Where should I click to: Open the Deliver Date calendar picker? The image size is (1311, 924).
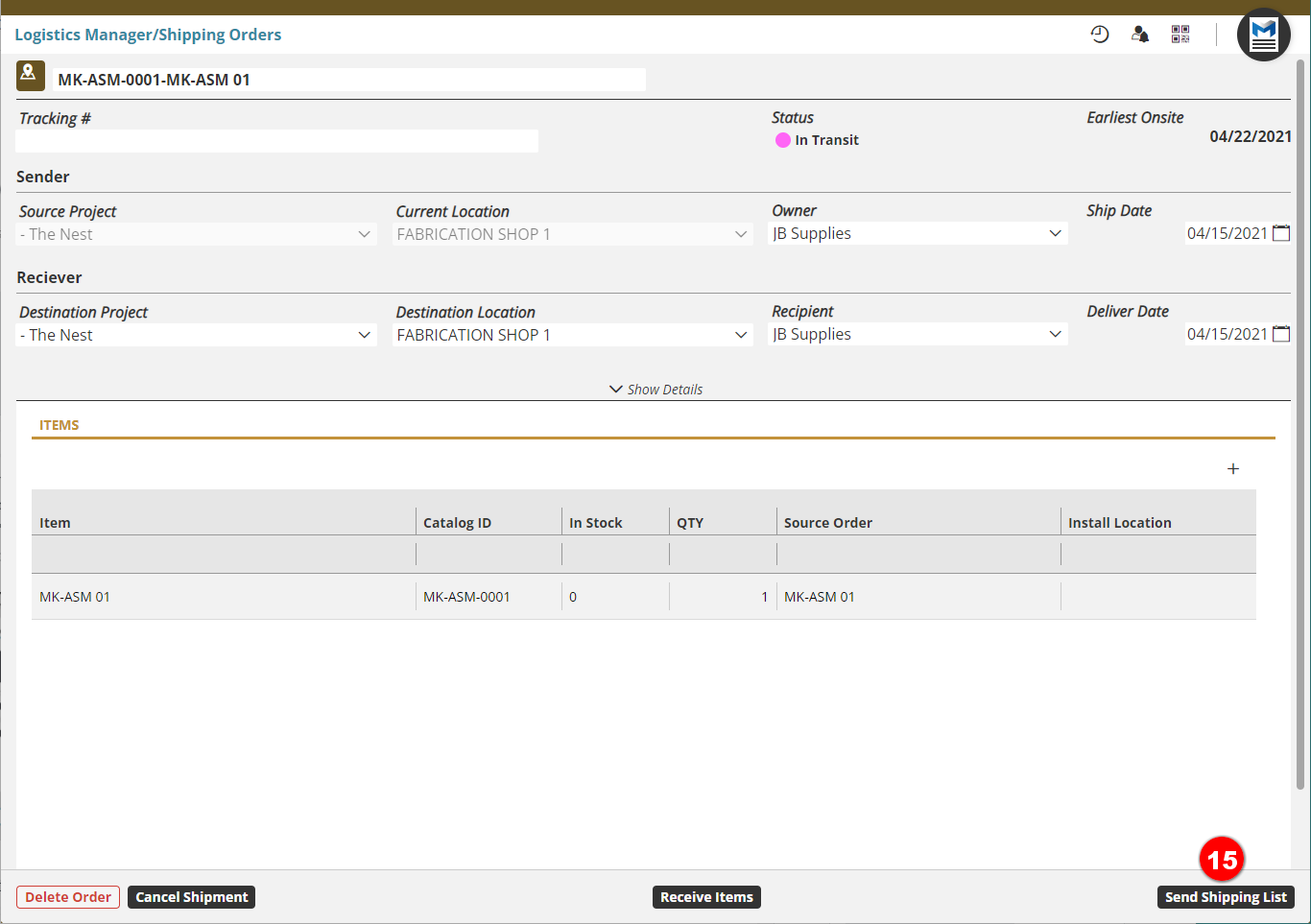coord(1281,334)
